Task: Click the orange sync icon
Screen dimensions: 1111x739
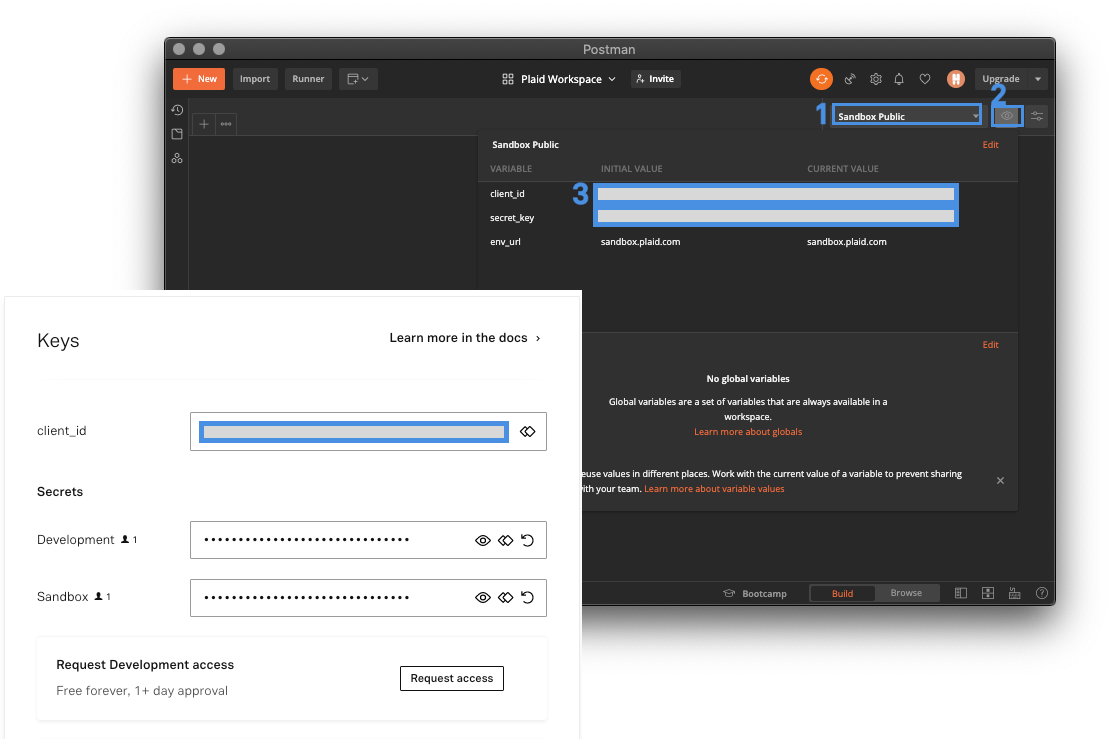Action: (821, 79)
